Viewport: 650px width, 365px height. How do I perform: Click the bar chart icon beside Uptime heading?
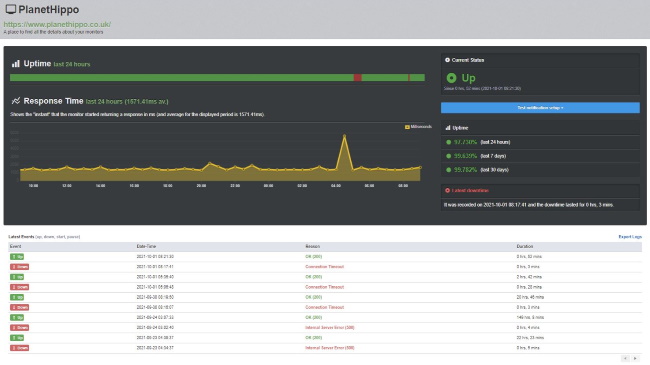click(x=16, y=63)
